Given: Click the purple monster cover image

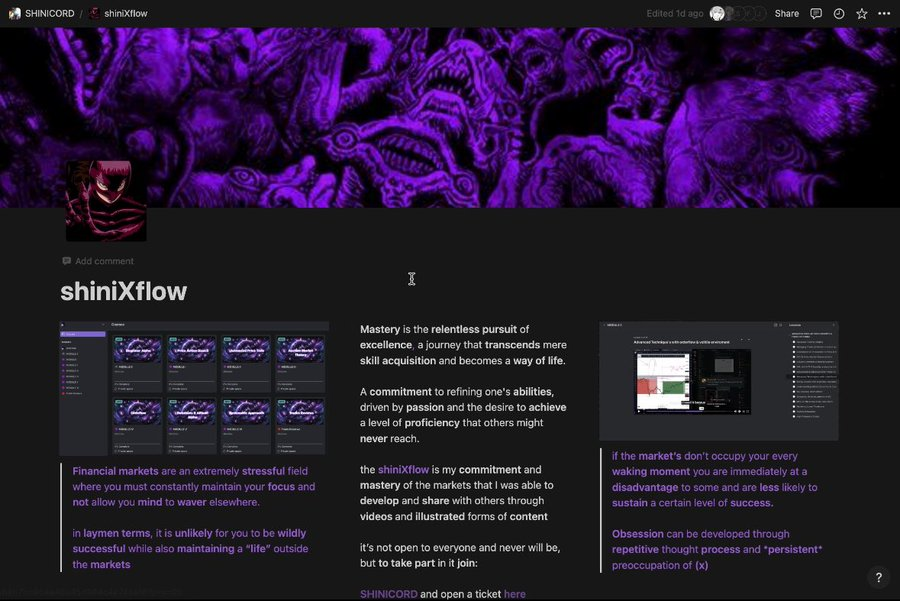Looking at the screenshot, I should (x=450, y=117).
